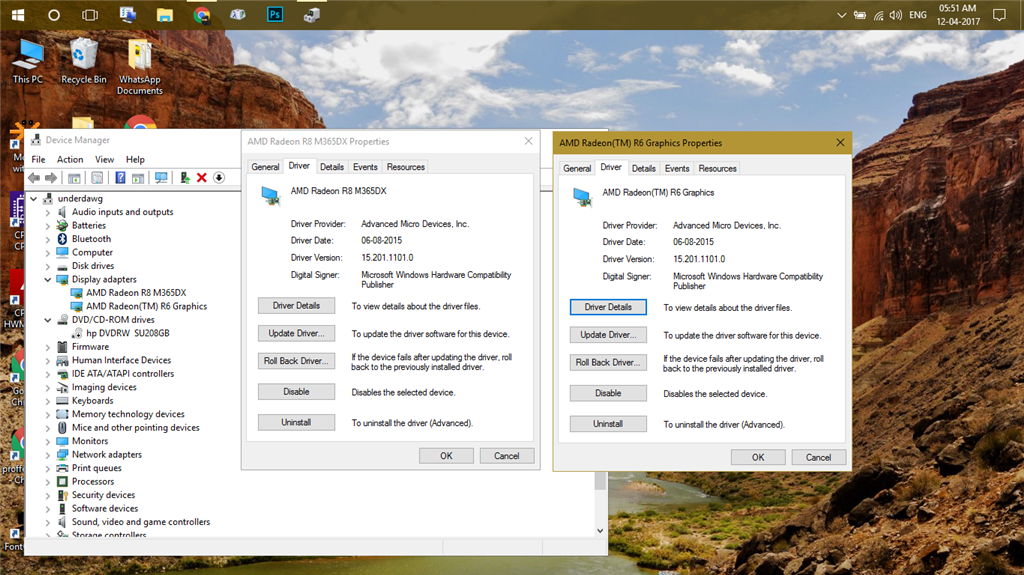Click the Back arrow in Device Manager toolbar
This screenshot has height=575, width=1024.
pos(34,178)
